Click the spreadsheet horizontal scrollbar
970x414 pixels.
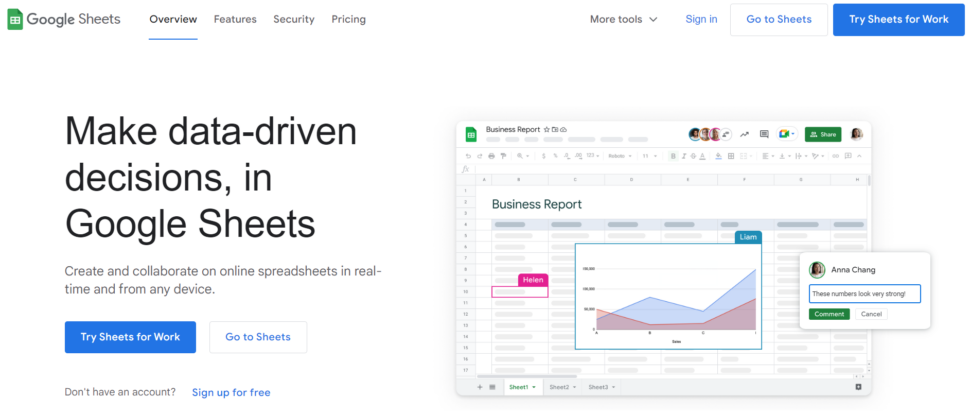[526, 376]
